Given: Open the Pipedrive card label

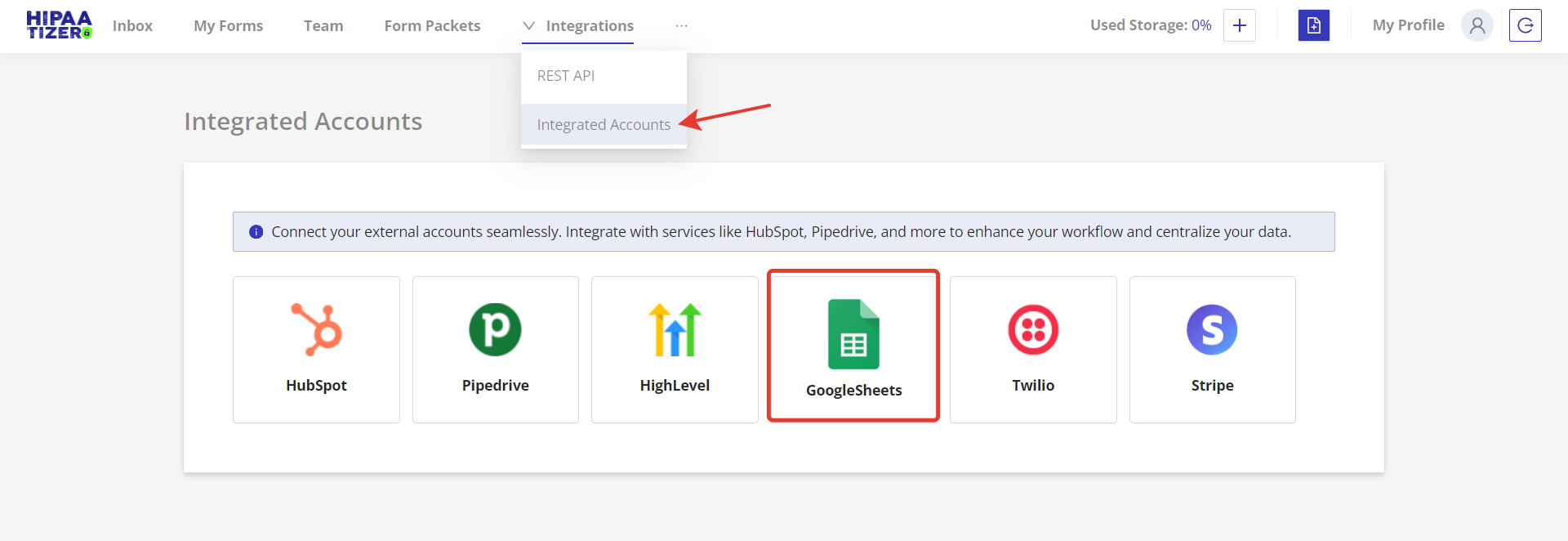Looking at the screenshot, I should pyautogui.click(x=495, y=385).
